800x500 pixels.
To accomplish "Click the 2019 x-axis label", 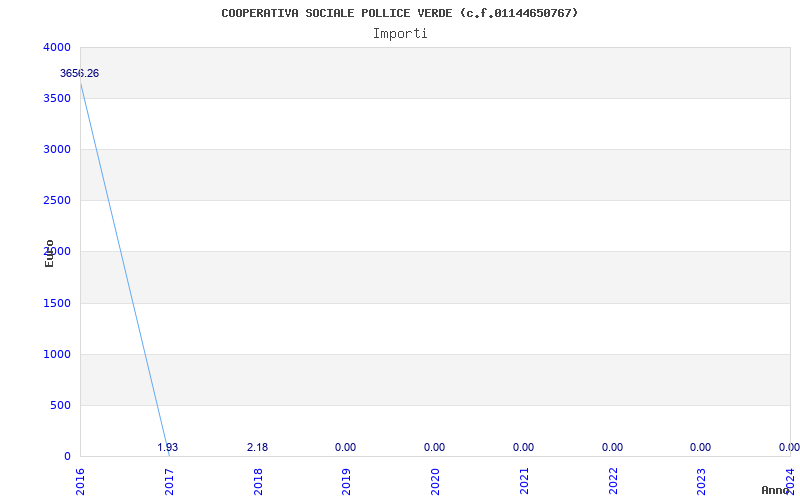I will [x=346, y=482].
